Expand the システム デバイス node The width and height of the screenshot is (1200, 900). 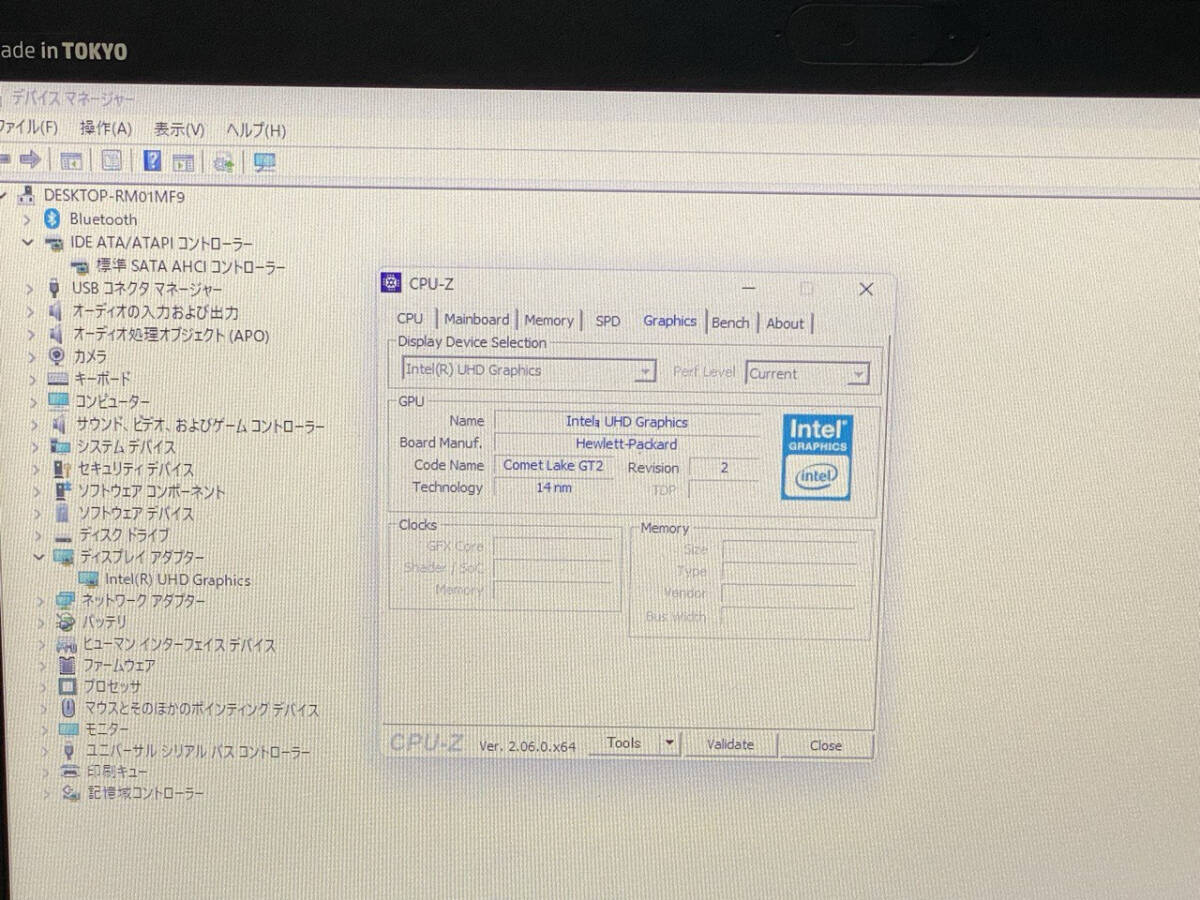click(37, 446)
